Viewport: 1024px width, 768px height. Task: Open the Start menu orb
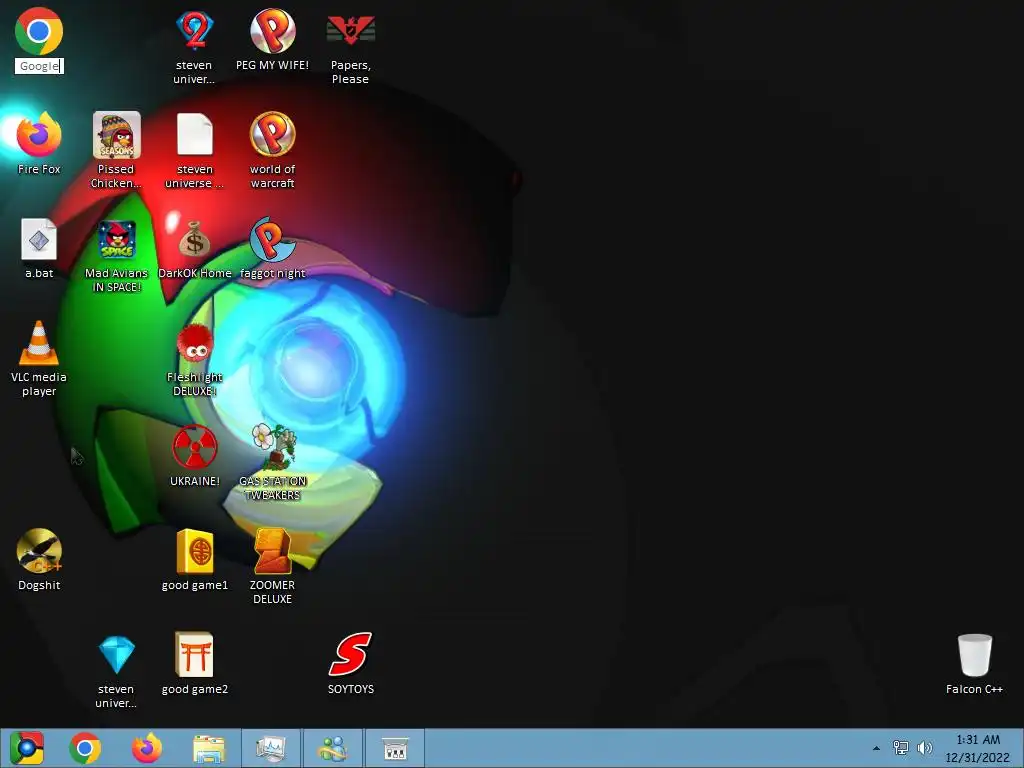[x=26, y=748]
